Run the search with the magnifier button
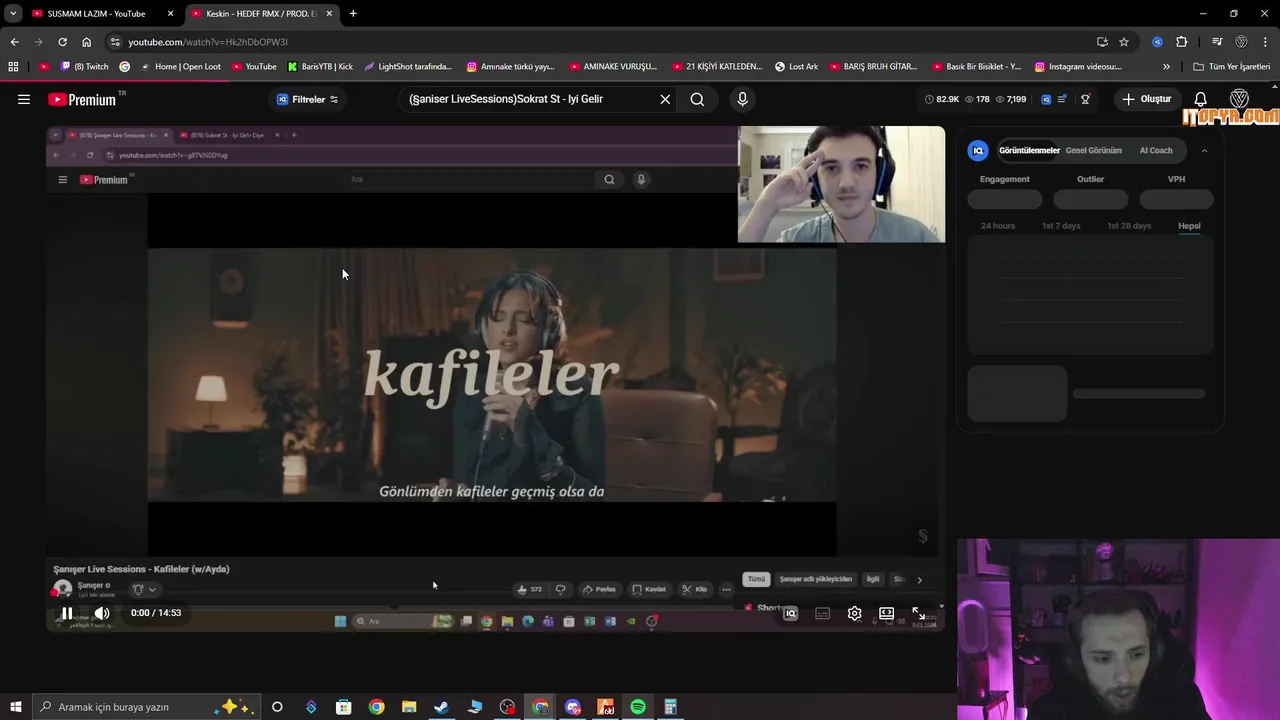The width and height of the screenshot is (1280, 720). 697,99
